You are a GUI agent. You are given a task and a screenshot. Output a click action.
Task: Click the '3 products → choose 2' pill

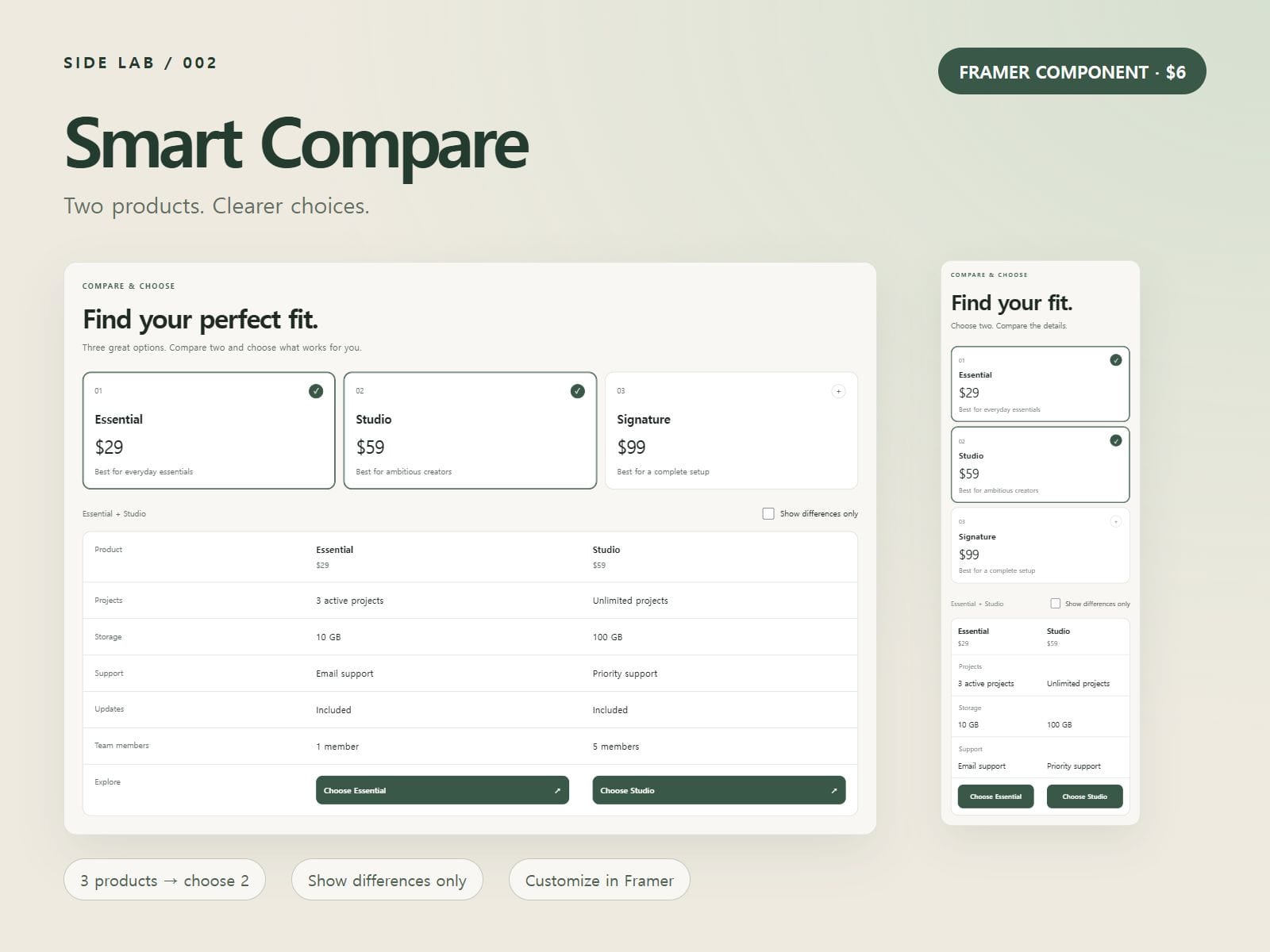tap(164, 880)
